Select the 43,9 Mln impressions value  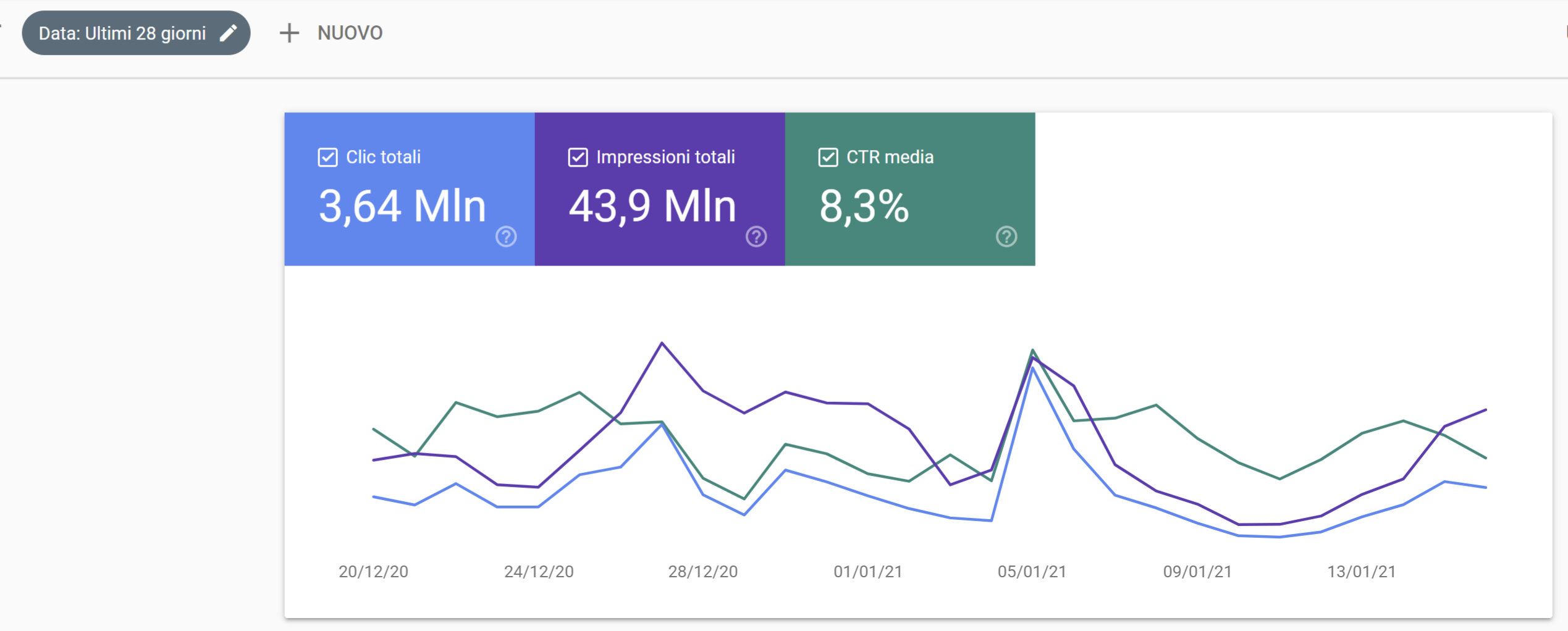[x=652, y=206]
